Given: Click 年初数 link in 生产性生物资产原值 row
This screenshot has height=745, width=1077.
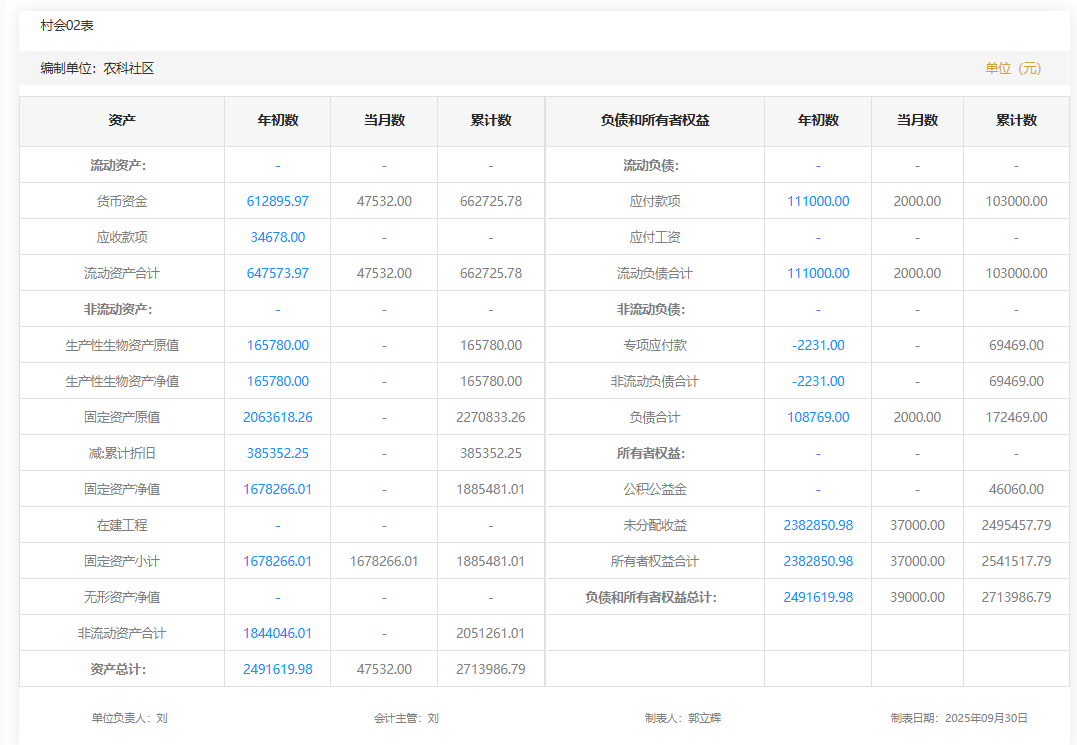Looking at the screenshot, I should coord(277,345).
